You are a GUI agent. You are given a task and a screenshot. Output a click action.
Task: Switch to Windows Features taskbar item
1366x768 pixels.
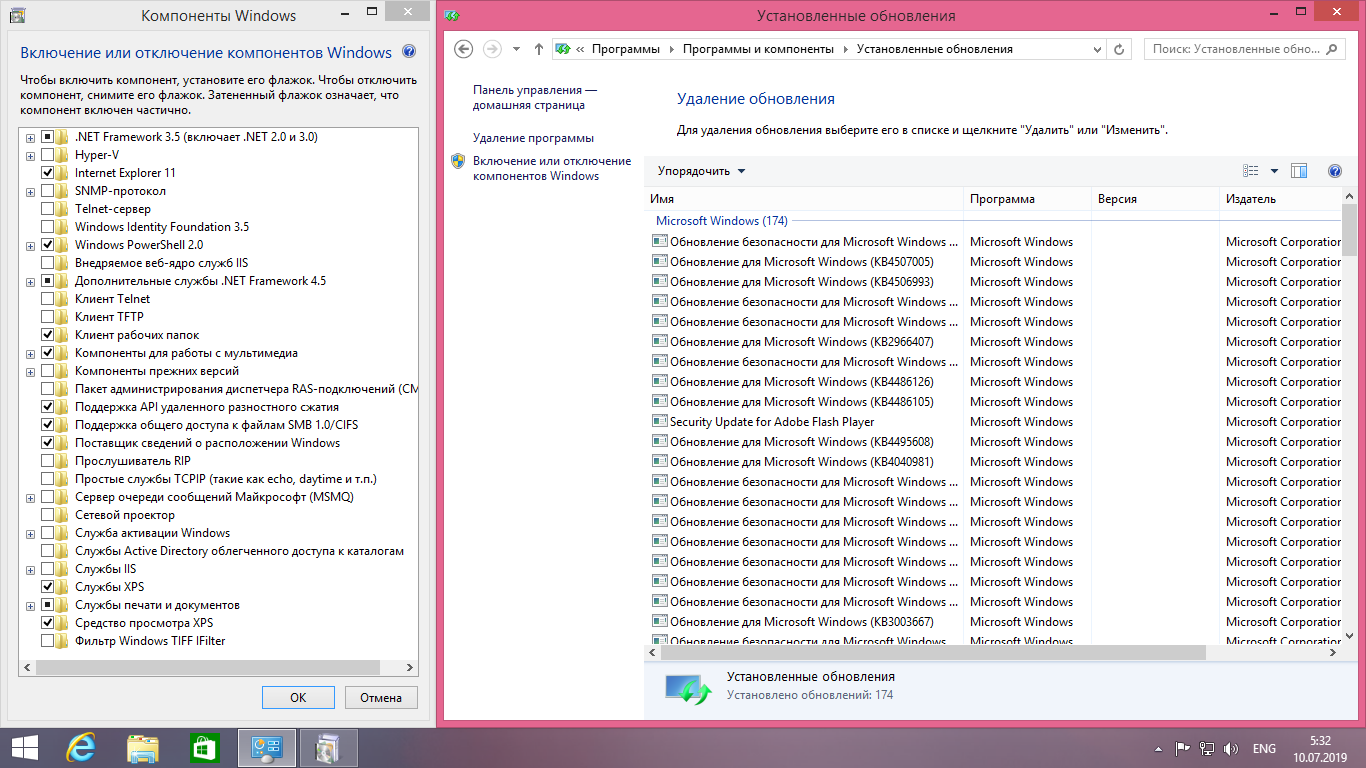(328, 747)
